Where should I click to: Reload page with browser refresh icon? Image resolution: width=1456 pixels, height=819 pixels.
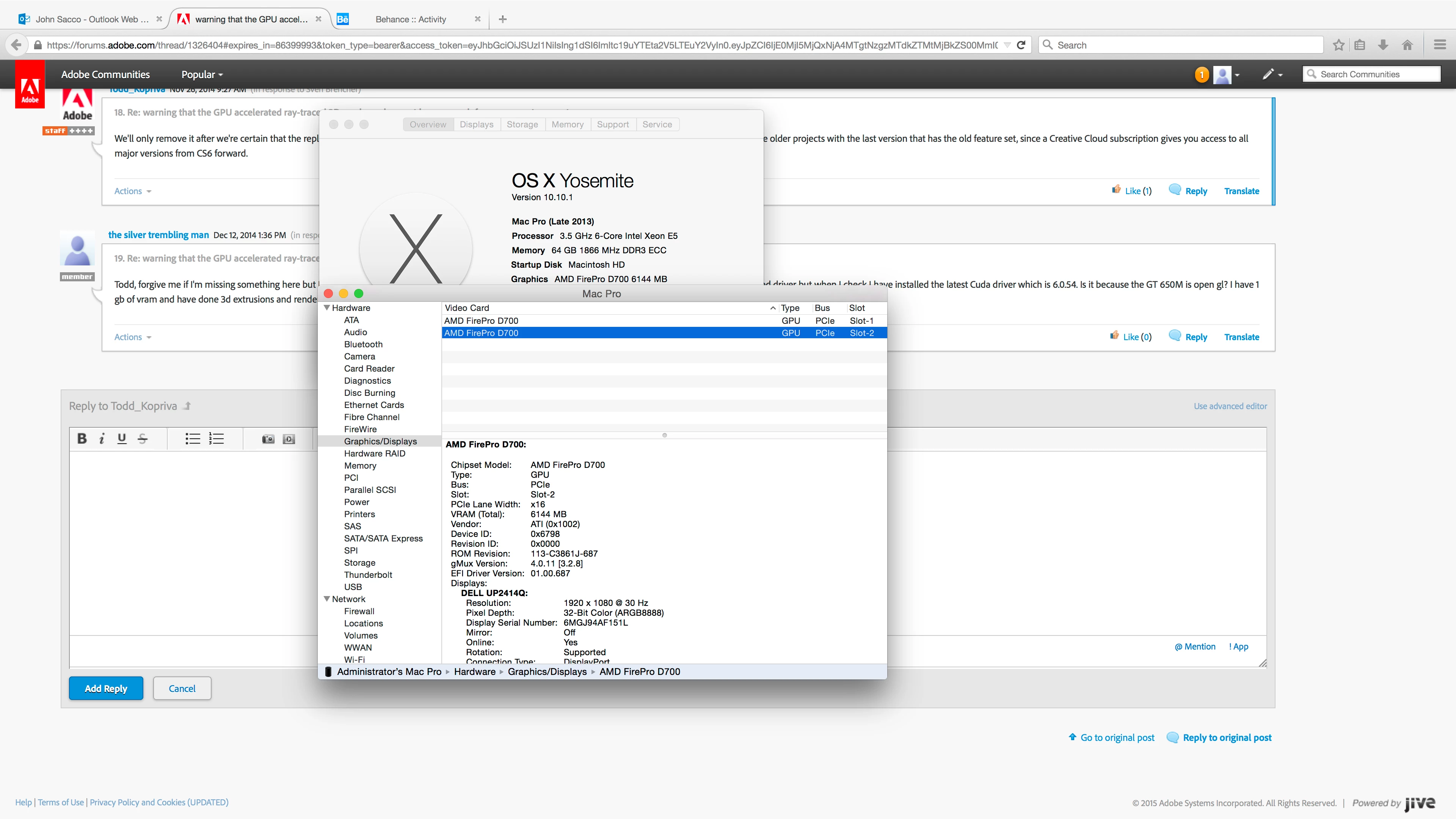pyautogui.click(x=1021, y=45)
